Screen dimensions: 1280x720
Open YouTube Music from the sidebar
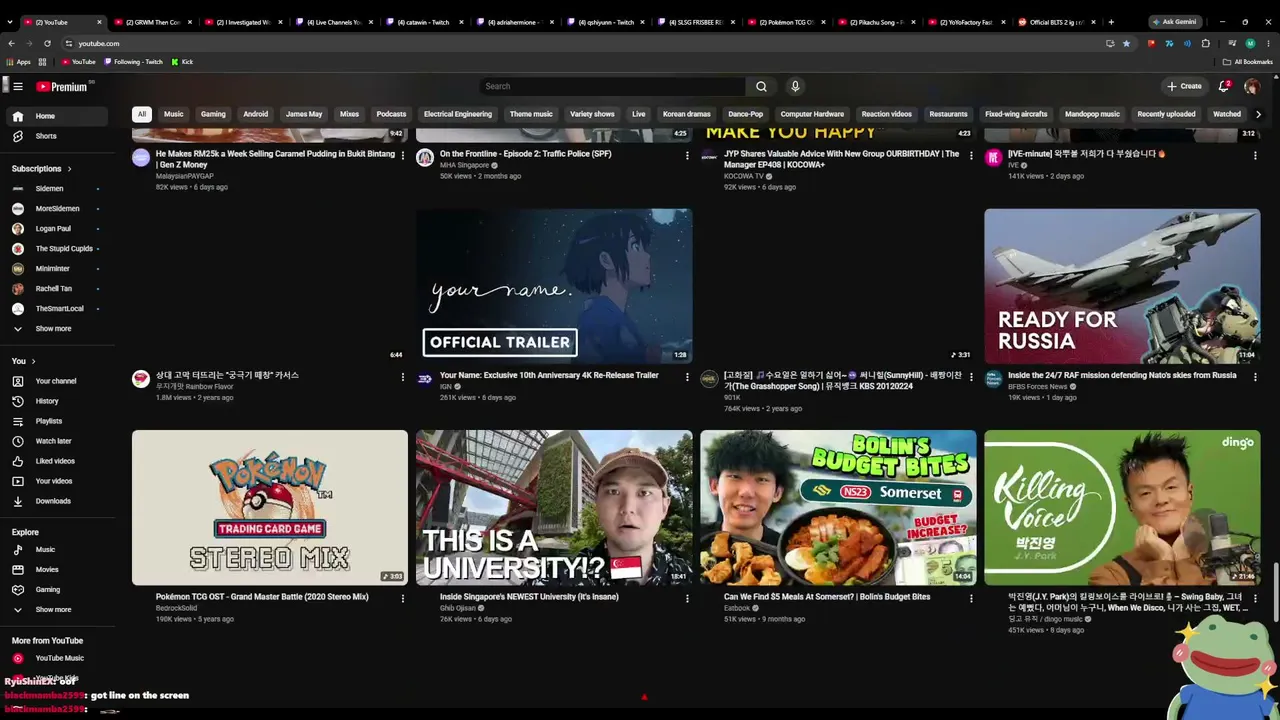tap(56, 658)
